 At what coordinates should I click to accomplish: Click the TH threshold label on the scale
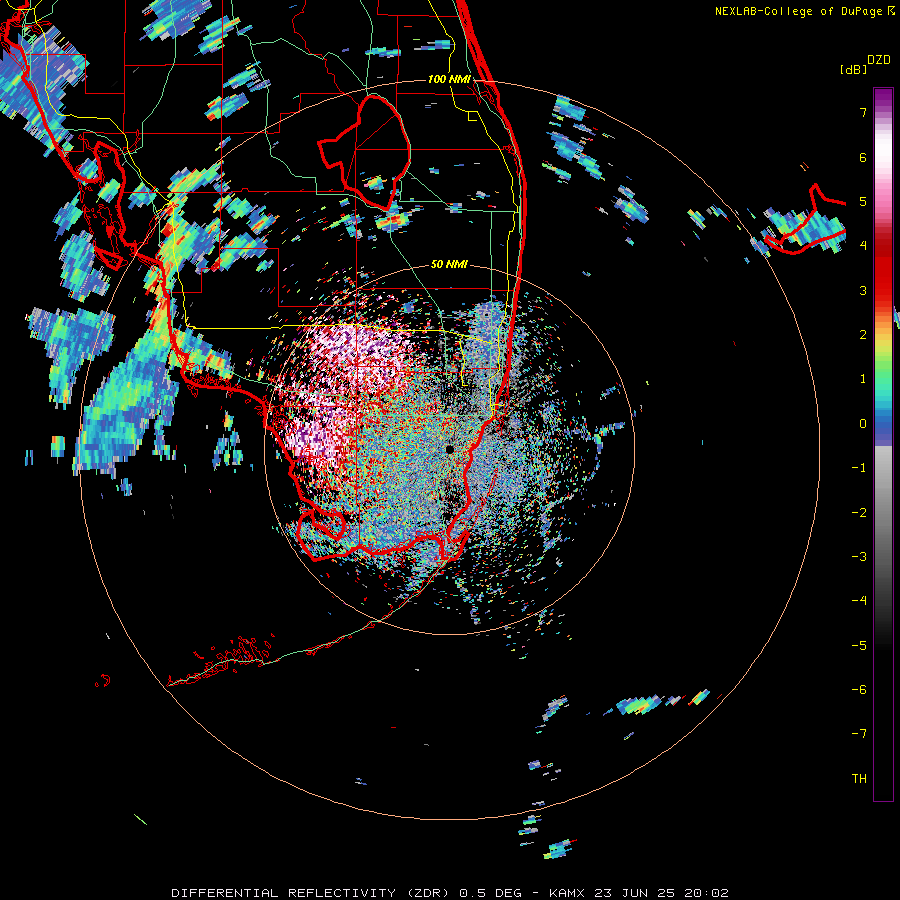859,779
